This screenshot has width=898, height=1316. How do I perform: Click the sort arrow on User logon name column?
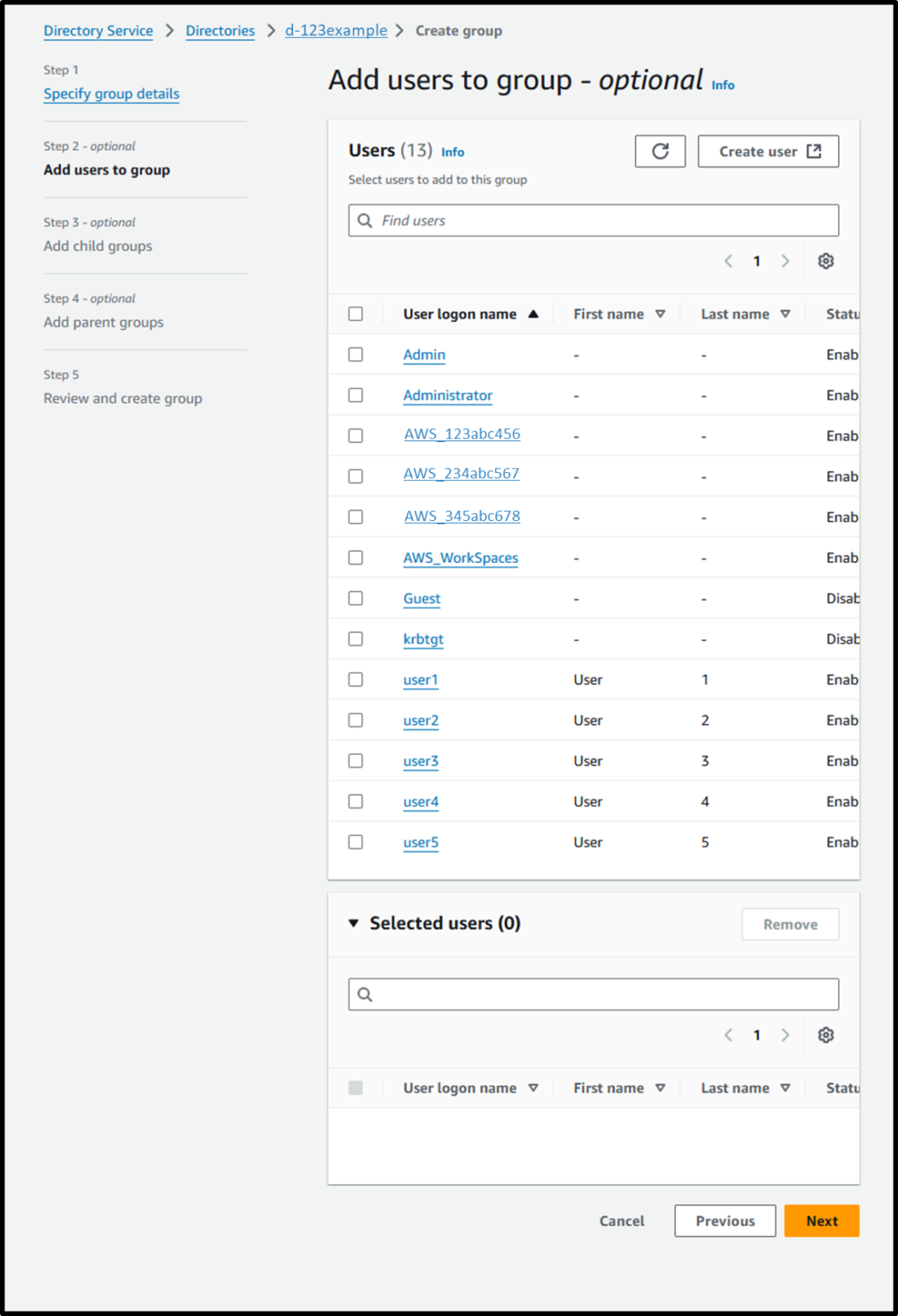coord(532,314)
